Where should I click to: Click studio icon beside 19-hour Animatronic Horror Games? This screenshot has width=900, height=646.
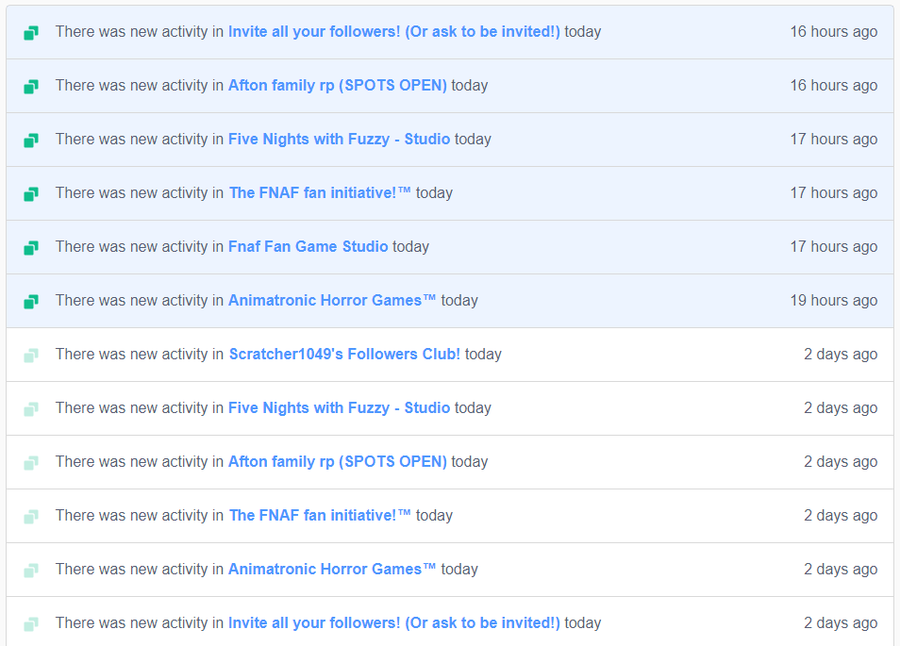click(31, 301)
